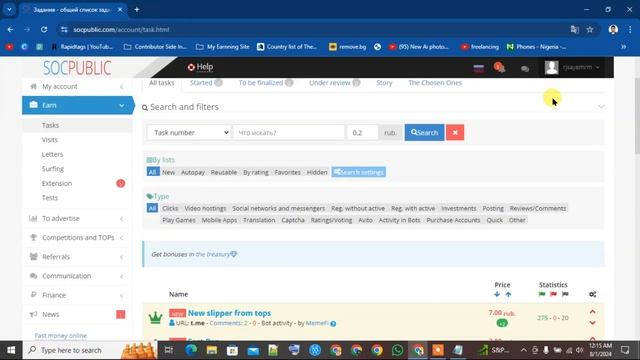Click the red flag statistics icon

pos(553,294)
